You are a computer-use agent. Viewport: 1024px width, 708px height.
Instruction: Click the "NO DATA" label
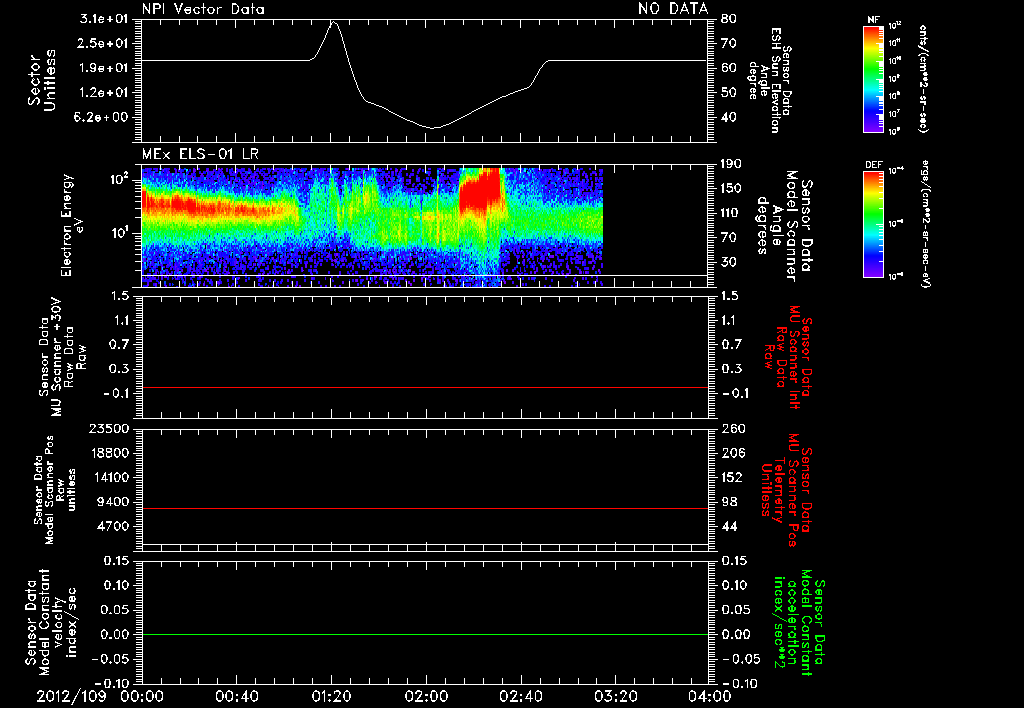673,8
